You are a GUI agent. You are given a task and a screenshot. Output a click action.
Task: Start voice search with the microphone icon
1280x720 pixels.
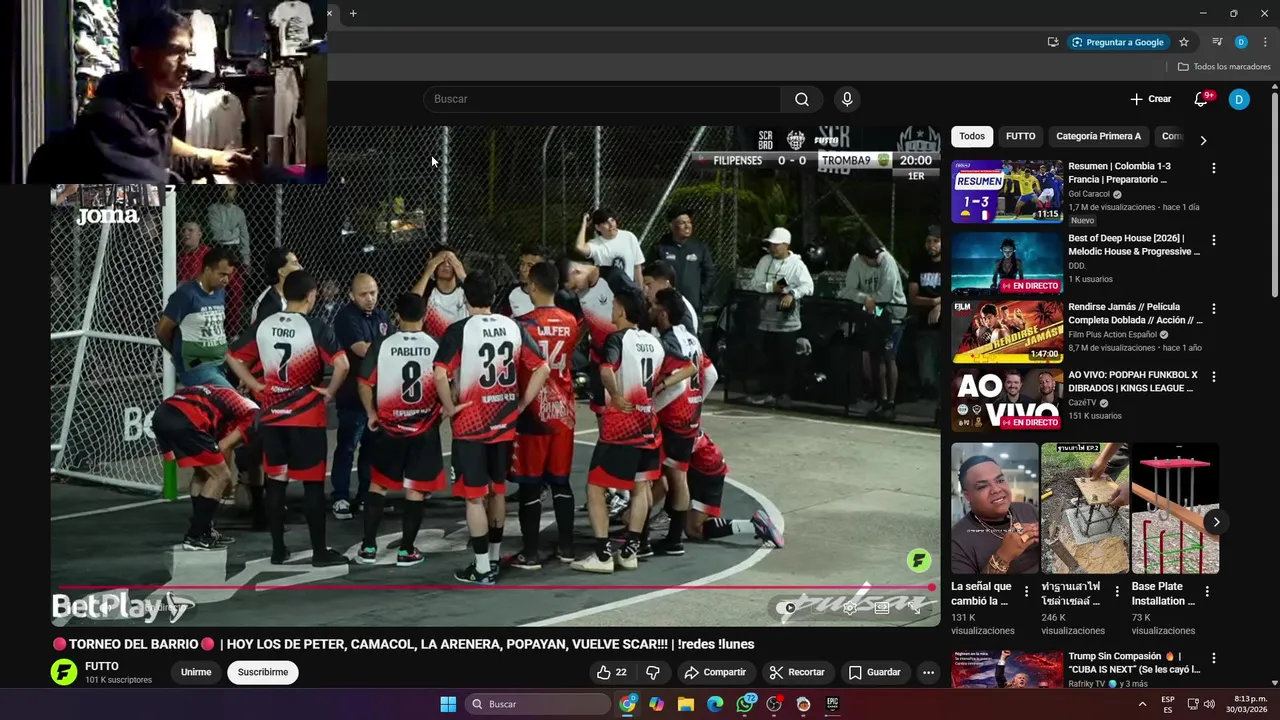(847, 99)
